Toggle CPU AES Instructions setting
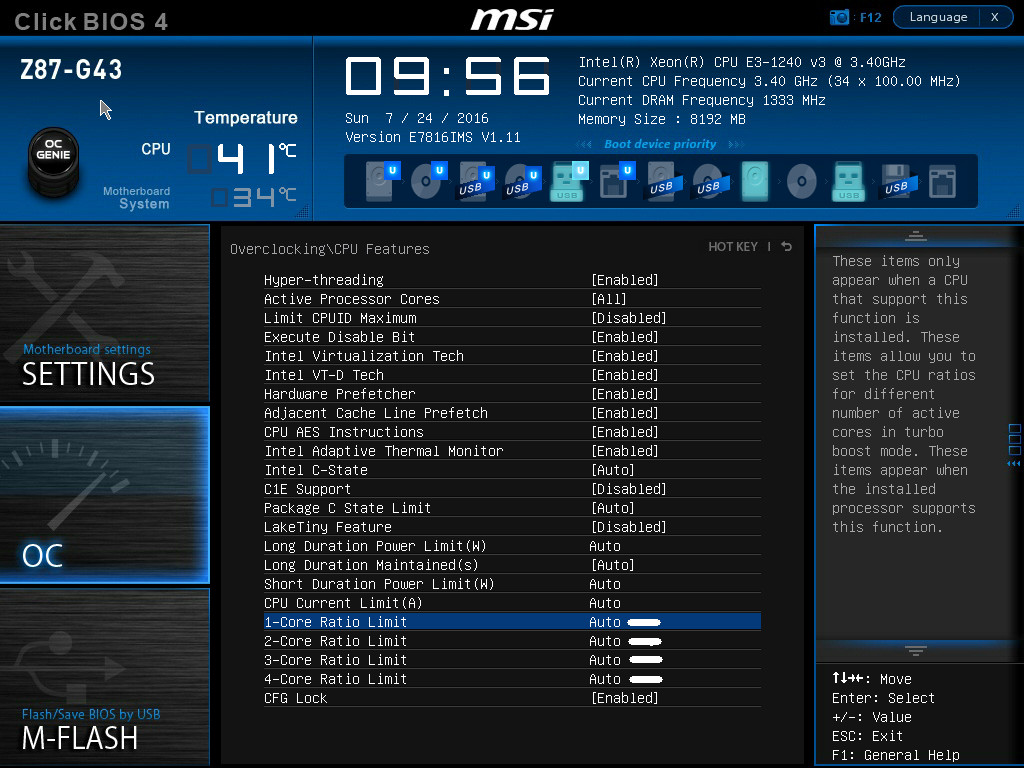1024x768 pixels. (512, 432)
